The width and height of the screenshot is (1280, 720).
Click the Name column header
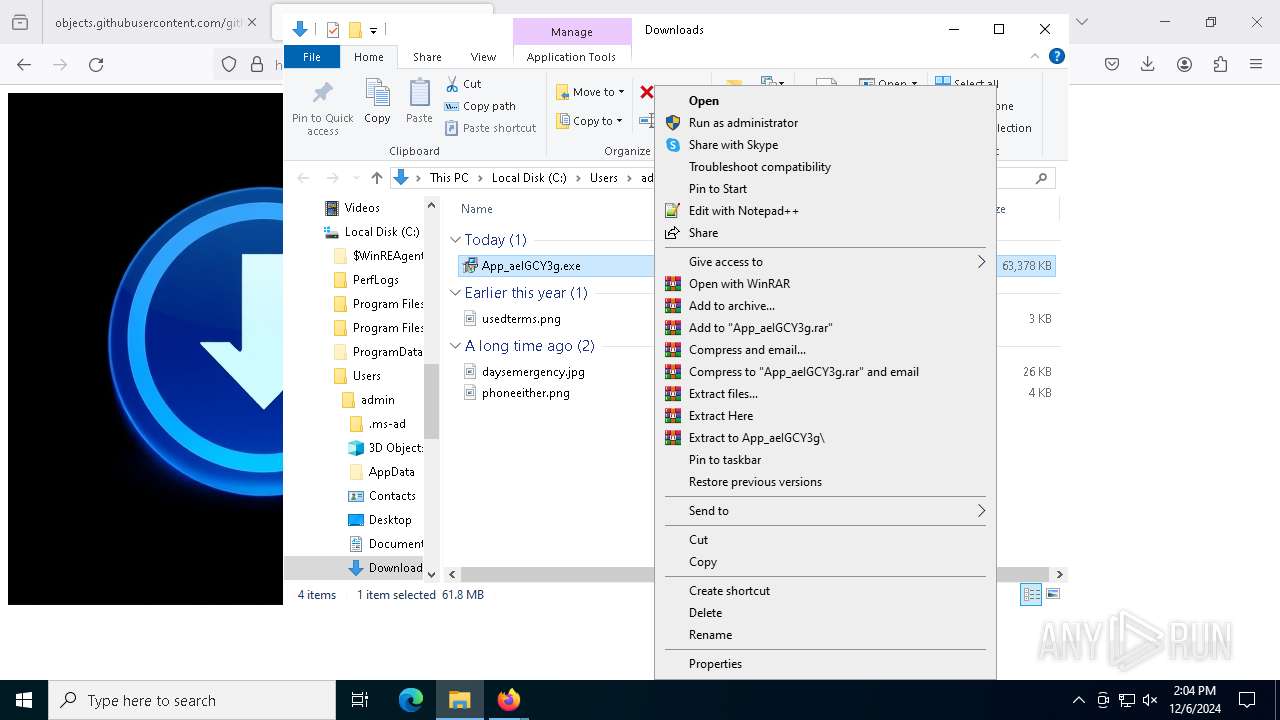click(477, 209)
